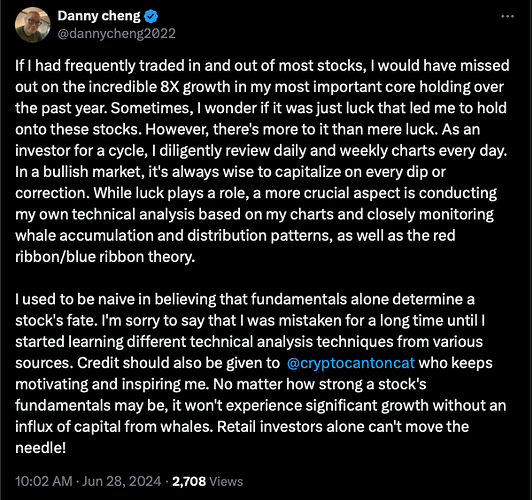Open Danny cheng's profile picture
This screenshot has width=532, height=500.
click(x=33, y=25)
